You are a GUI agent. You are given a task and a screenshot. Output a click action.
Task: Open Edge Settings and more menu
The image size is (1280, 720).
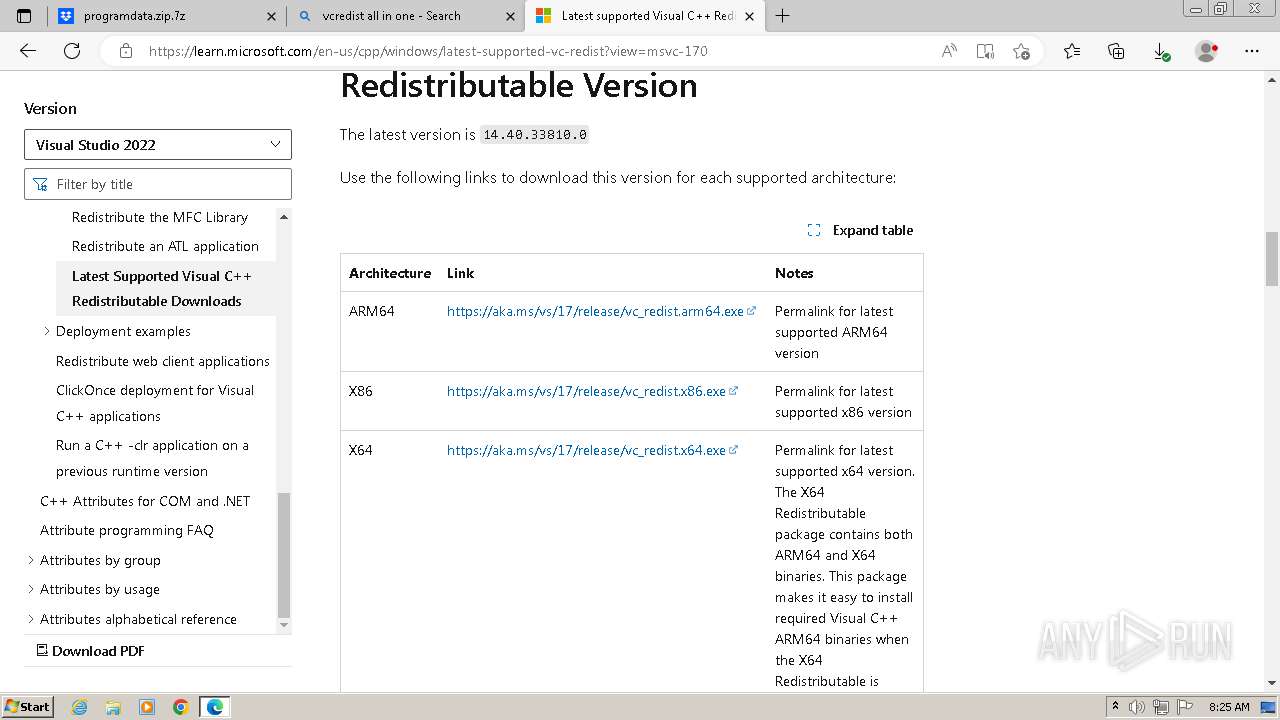tap(1252, 51)
